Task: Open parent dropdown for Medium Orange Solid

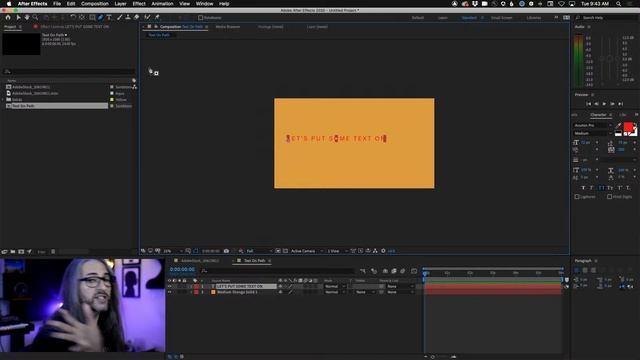Action: [399, 292]
